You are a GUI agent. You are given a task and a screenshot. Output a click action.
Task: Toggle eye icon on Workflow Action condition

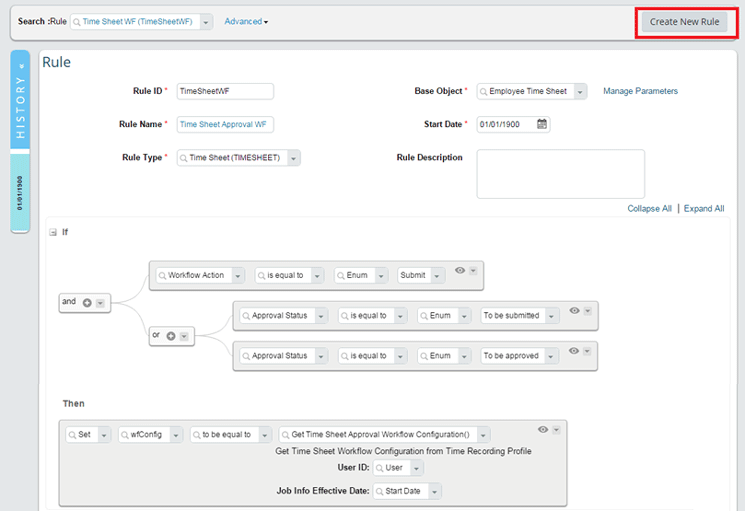pyautogui.click(x=460, y=270)
